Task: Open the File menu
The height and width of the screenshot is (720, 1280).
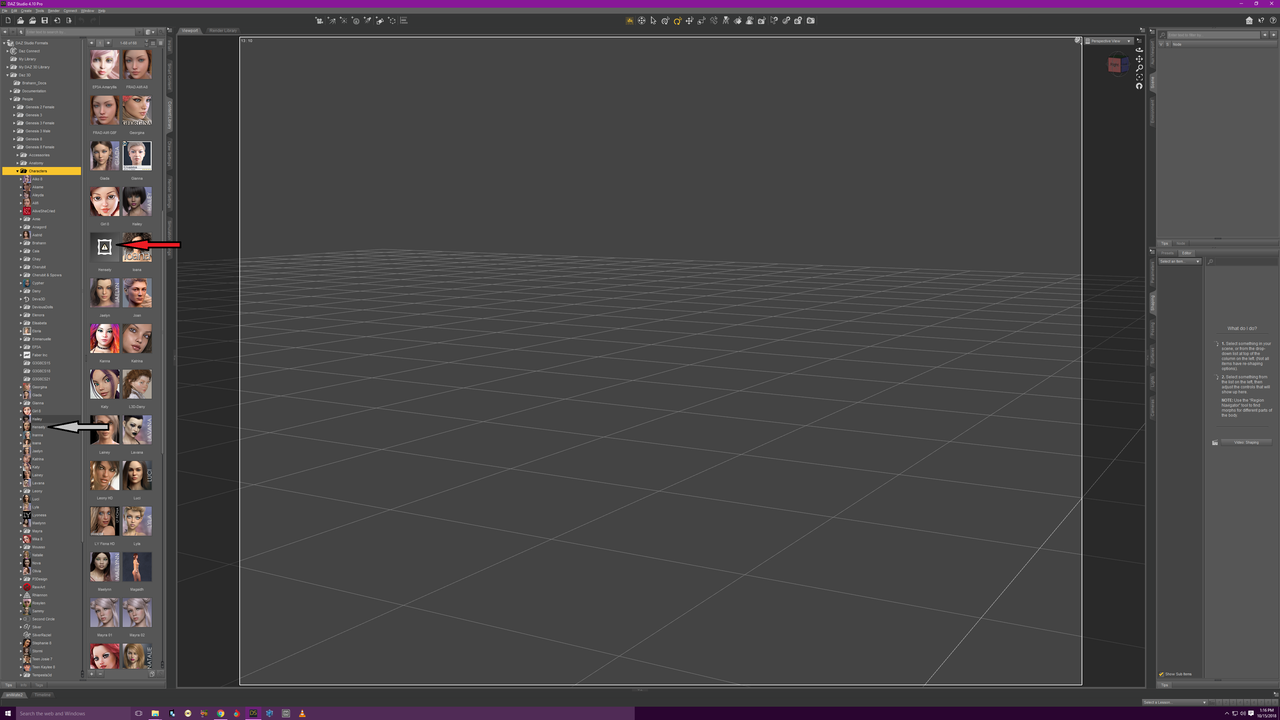Action: [5, 10]
